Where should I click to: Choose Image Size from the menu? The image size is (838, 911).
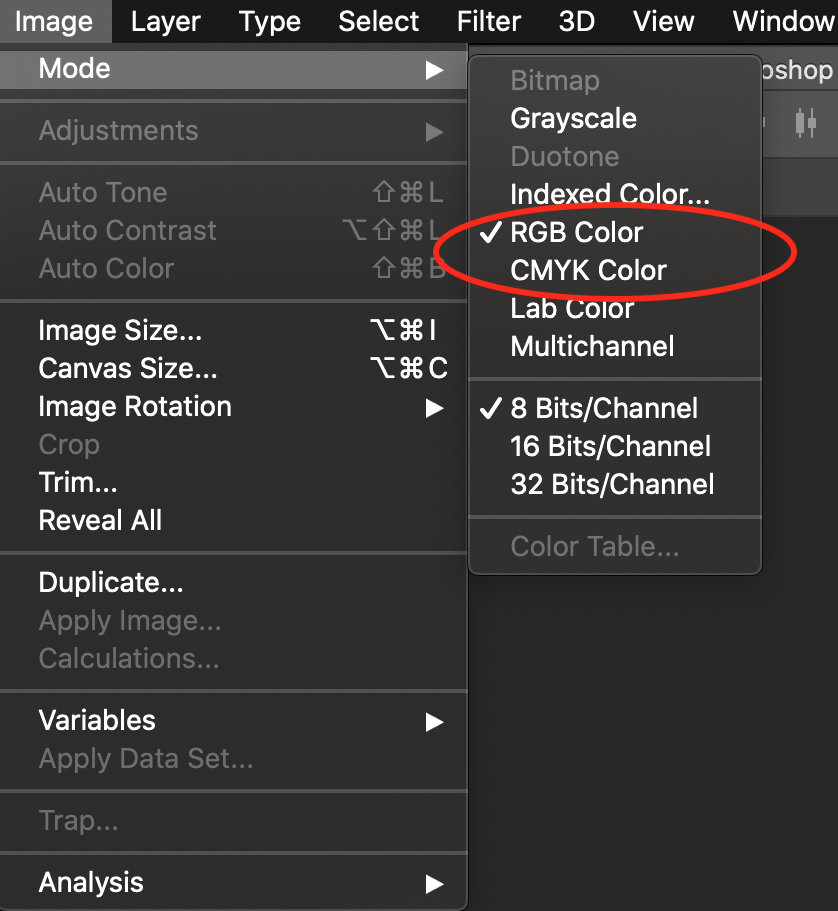[x=120, y=331]
